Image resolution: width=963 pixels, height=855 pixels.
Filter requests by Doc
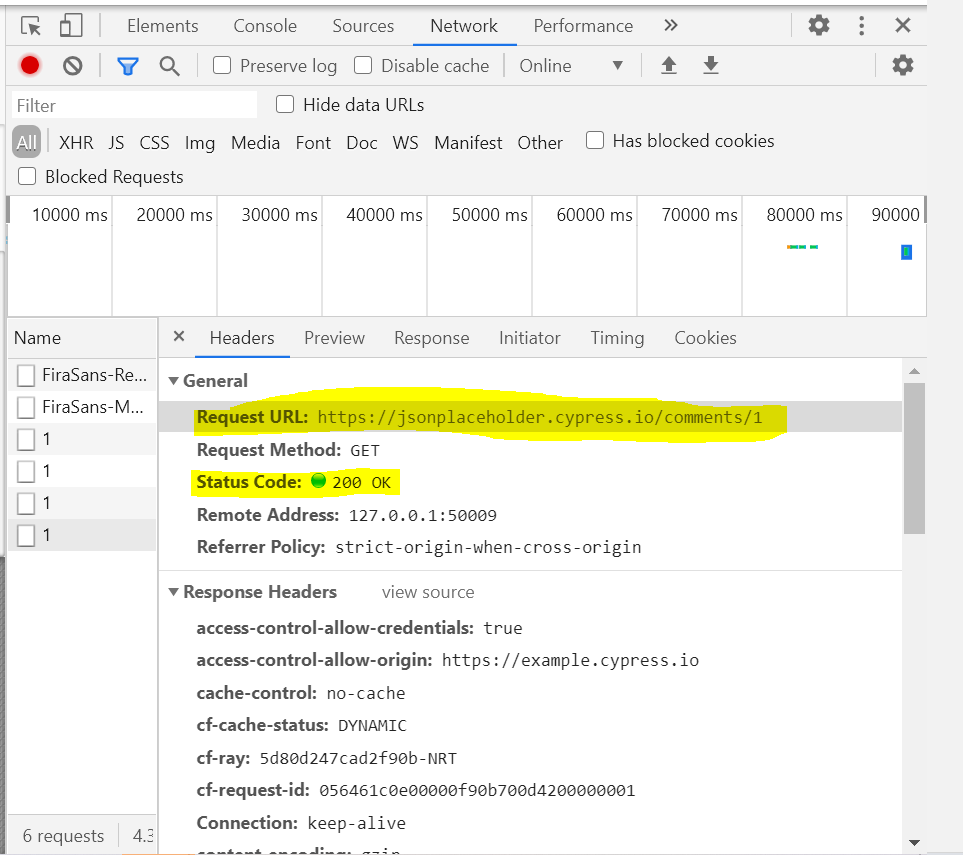point(362,142)
